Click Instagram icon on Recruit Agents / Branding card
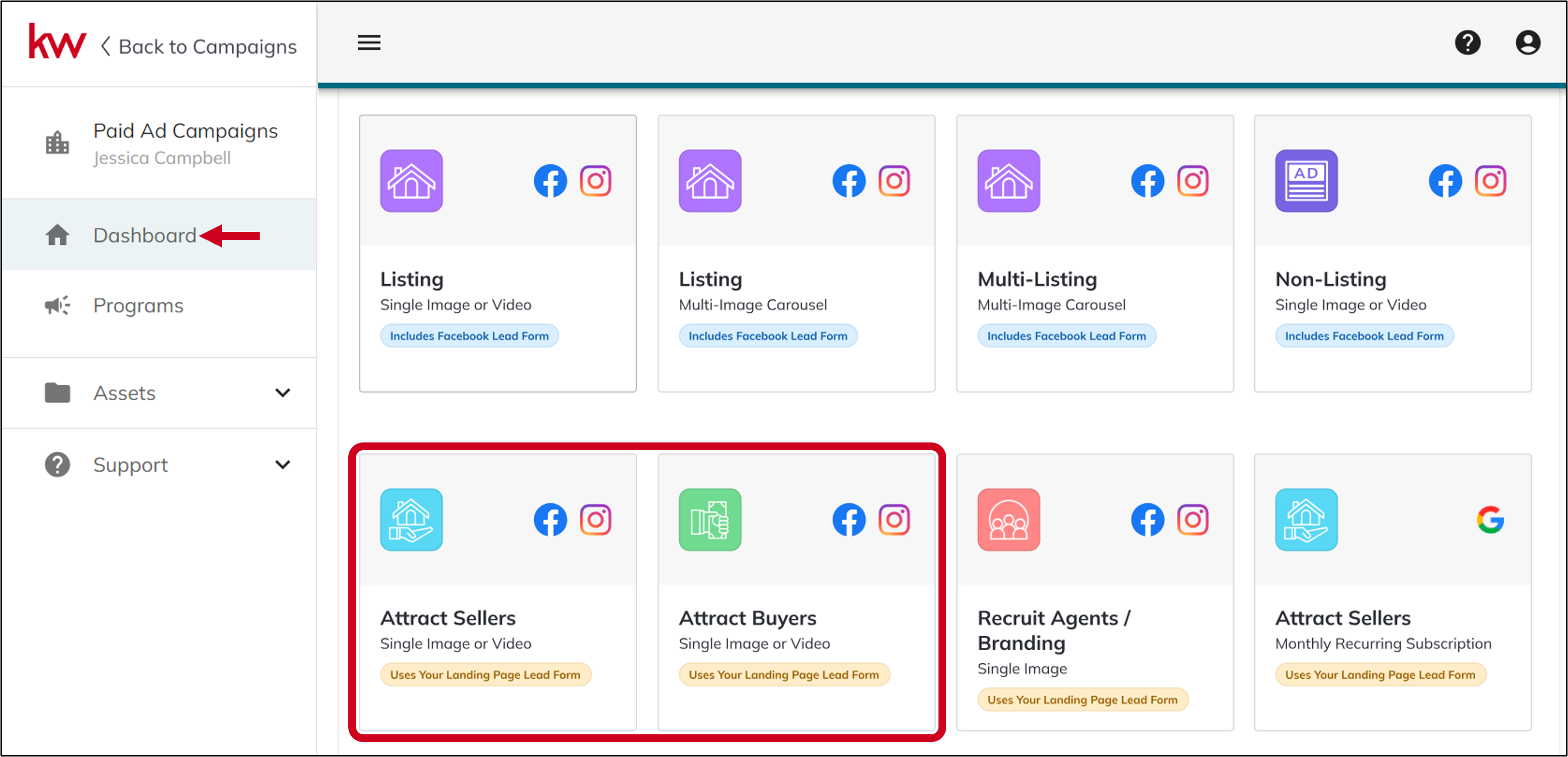Viewport: 1568px width, 757px height. pyautogui.click(x=1193, y=519)
